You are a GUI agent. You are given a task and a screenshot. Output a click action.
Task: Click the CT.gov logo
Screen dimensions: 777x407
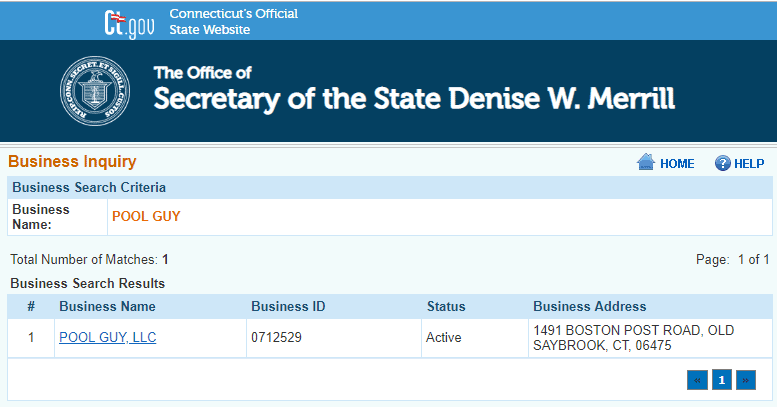point(129,22)
